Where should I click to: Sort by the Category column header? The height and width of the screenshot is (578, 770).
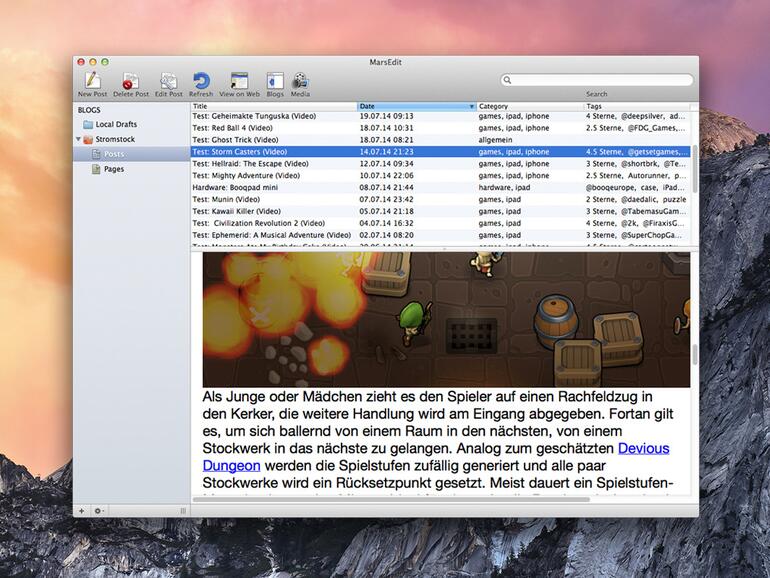(x=530, y=106)
